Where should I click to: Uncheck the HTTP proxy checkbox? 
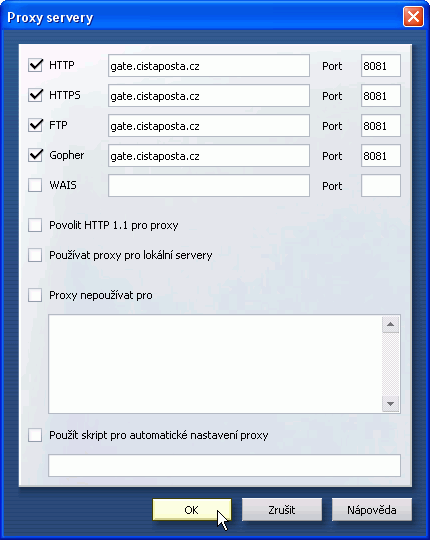click(35, 65)
